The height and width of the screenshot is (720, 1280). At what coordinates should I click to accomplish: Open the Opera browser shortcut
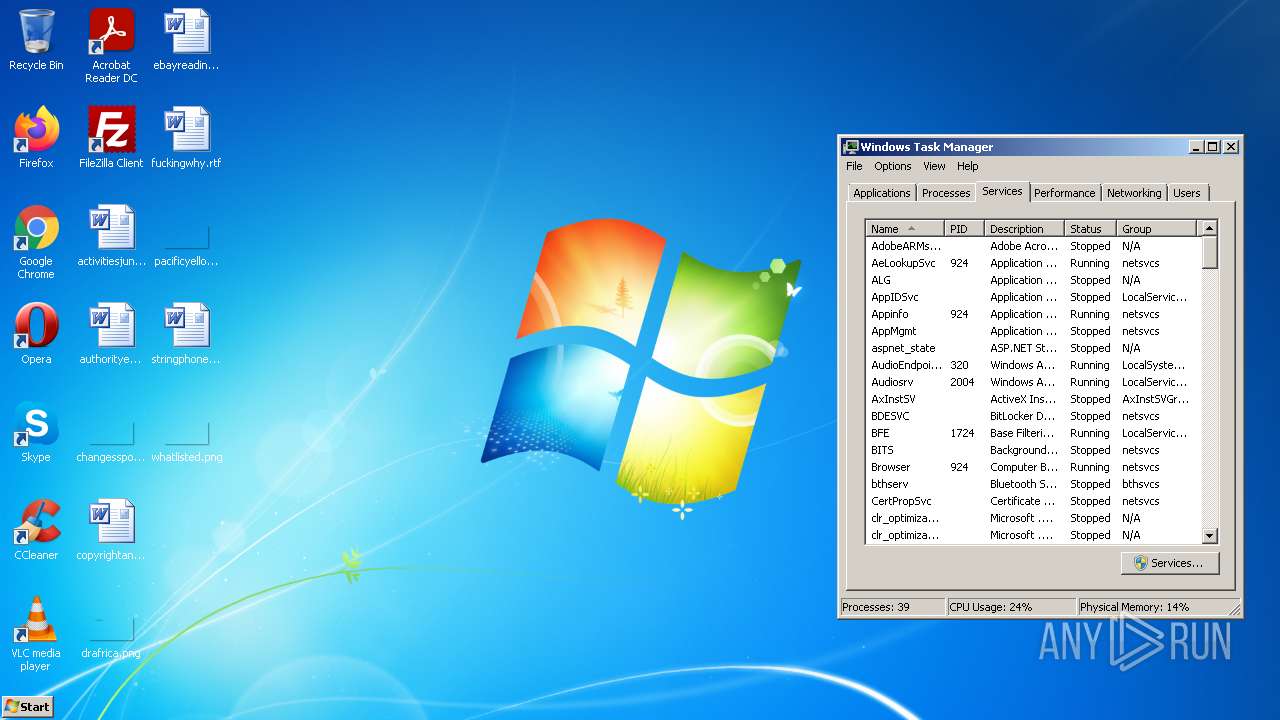click(x=36, y=334)
